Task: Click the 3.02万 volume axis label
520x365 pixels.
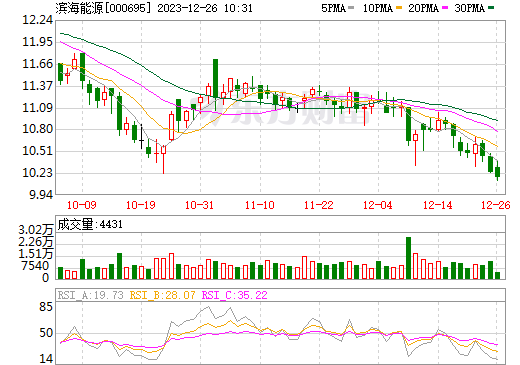Action: [36, 230]
